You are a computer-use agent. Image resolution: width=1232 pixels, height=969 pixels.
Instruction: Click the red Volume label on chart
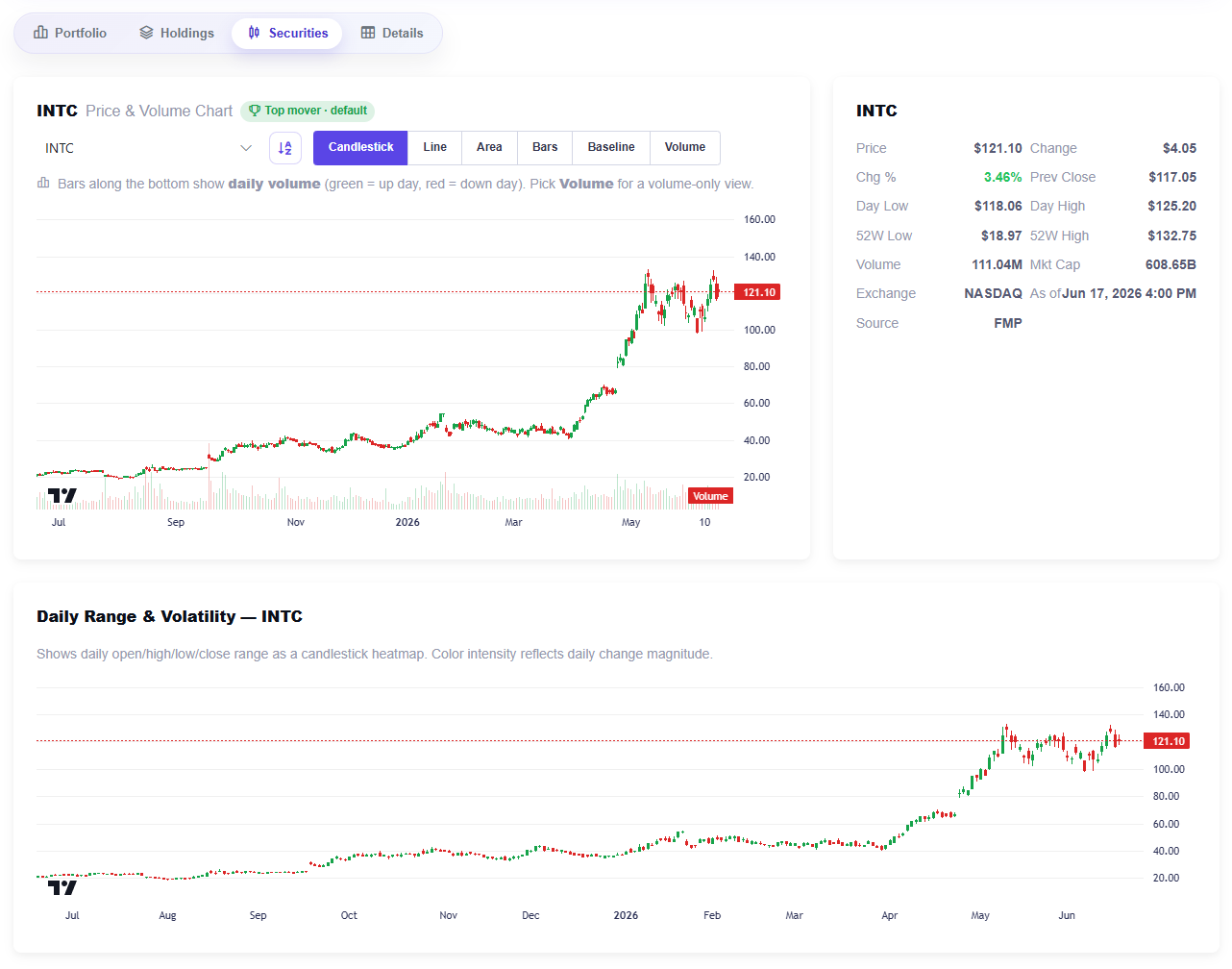click(710, 496)
